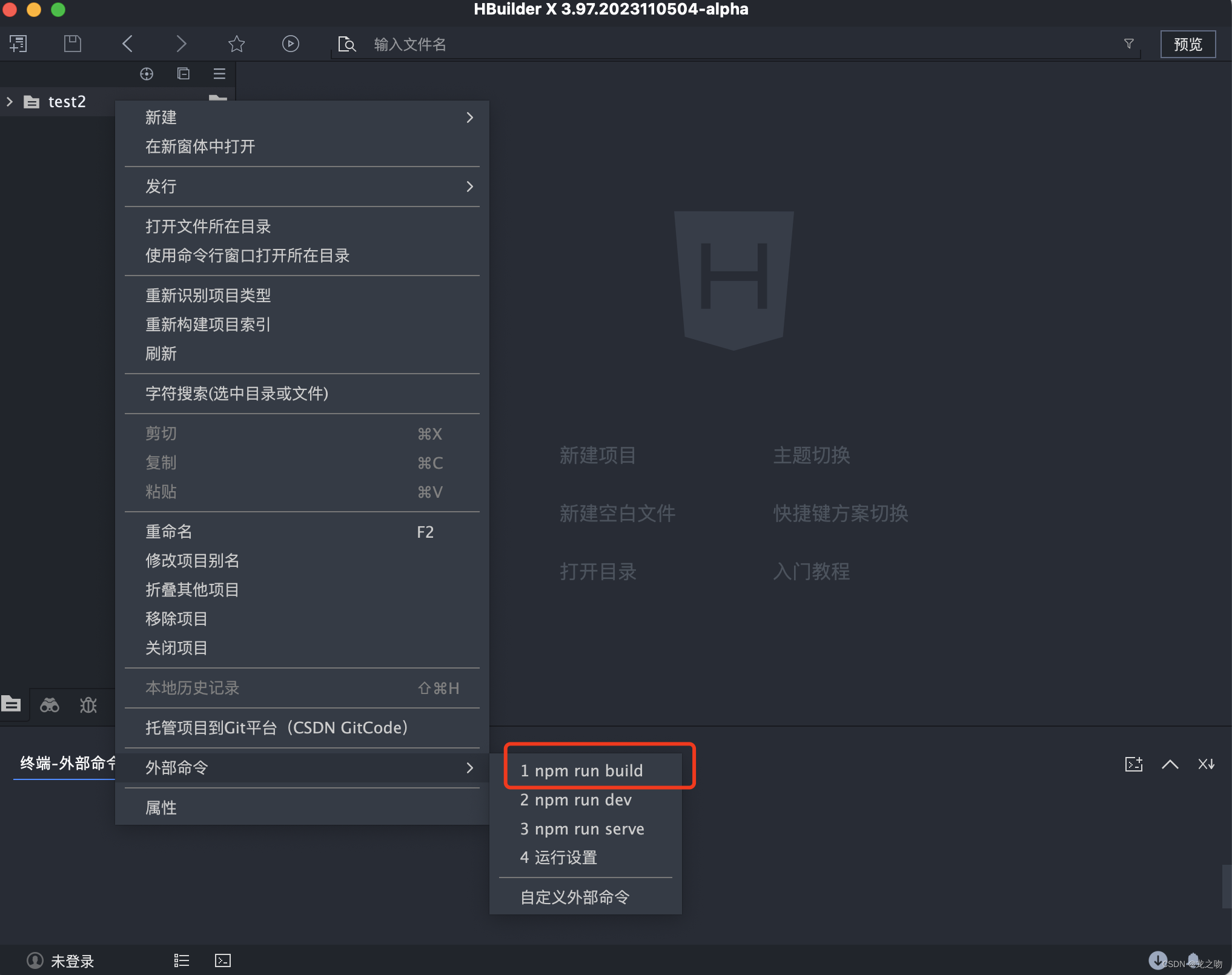Choose 关闭项目
Screen dimensions: 1232x975
coord(302,648)
